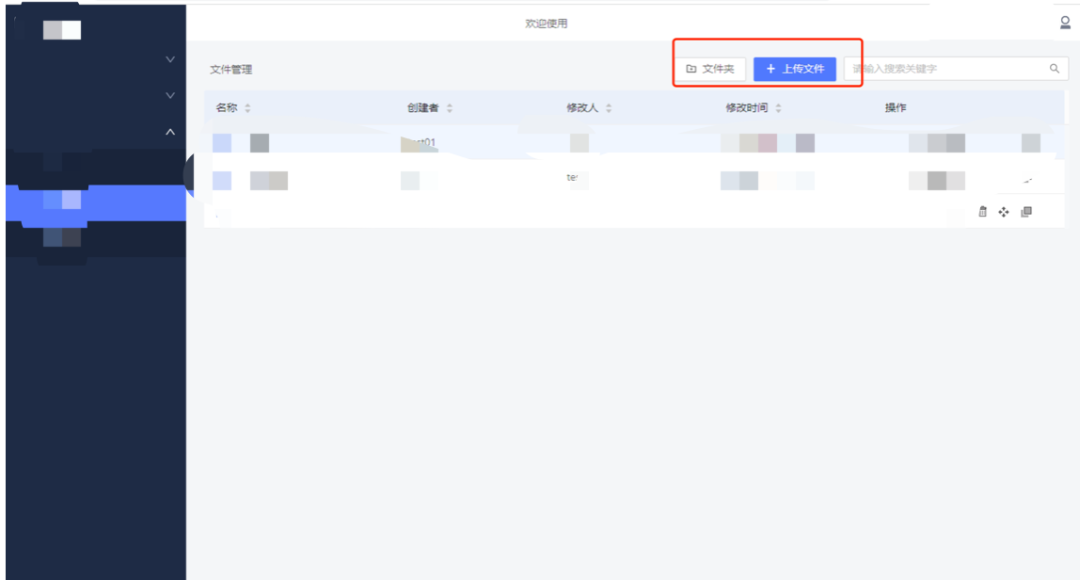Click the blue 上传文件 upload button
The height and width of the screenshot is (580, 1080).
coord(794,69)
